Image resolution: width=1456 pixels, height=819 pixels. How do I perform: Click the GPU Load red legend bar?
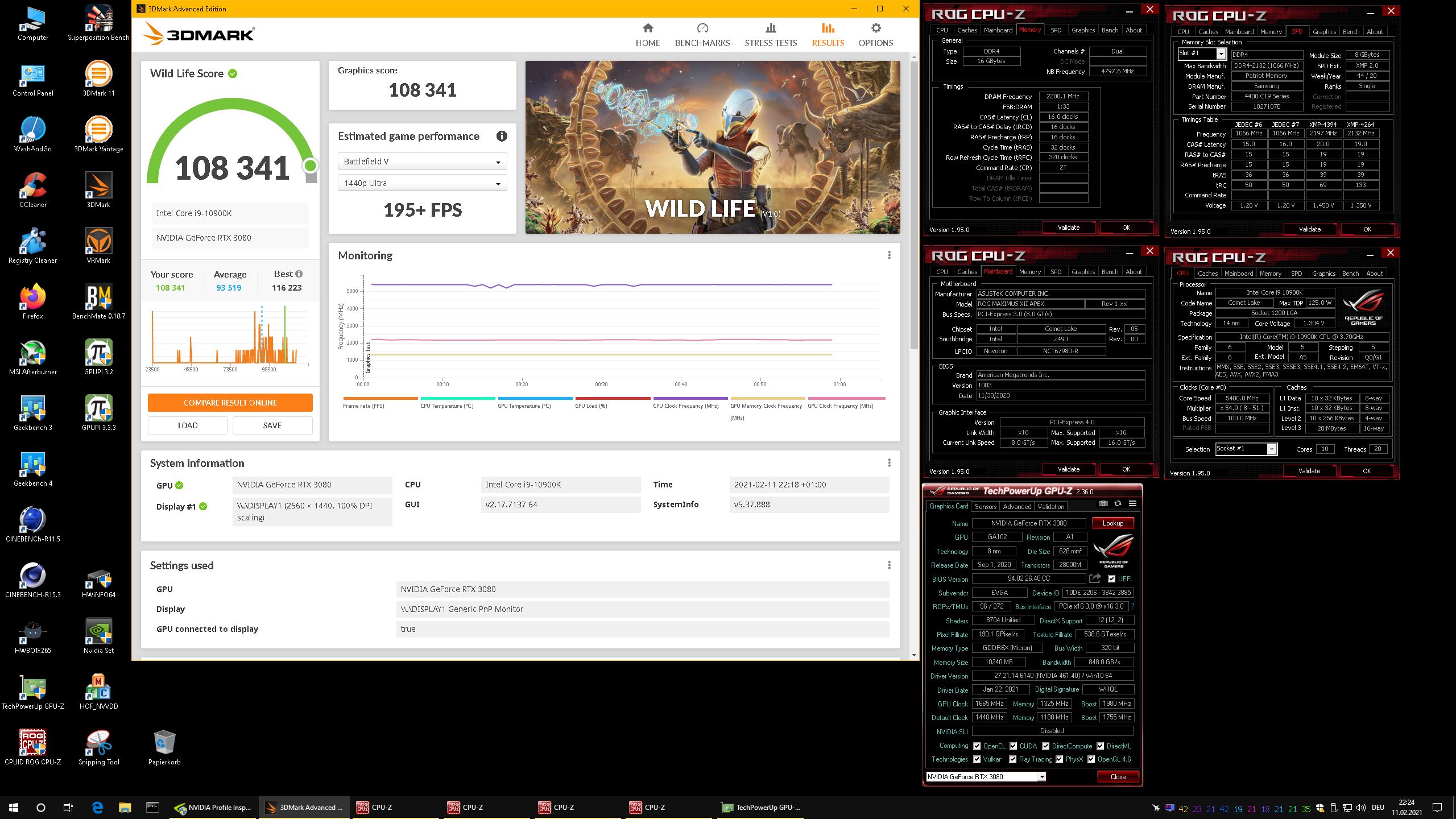point(613,398)
